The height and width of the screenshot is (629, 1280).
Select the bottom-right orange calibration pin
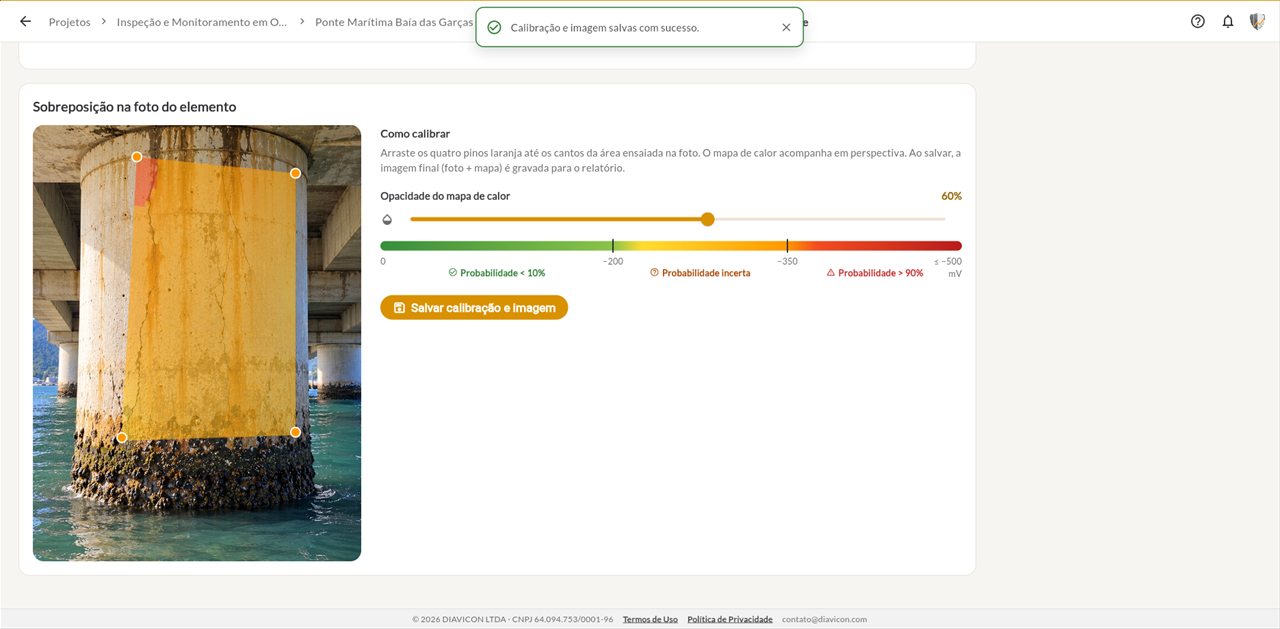295,432
